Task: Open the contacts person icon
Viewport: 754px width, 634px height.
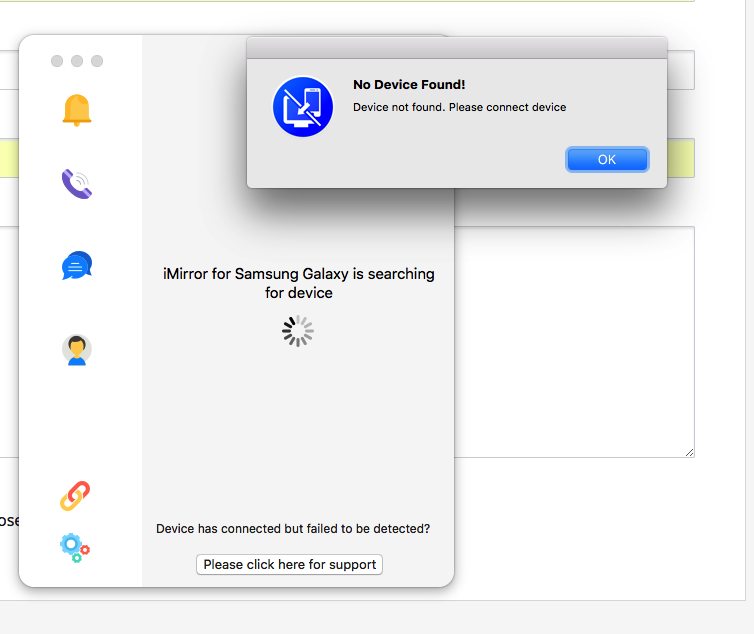Action: 77,350
